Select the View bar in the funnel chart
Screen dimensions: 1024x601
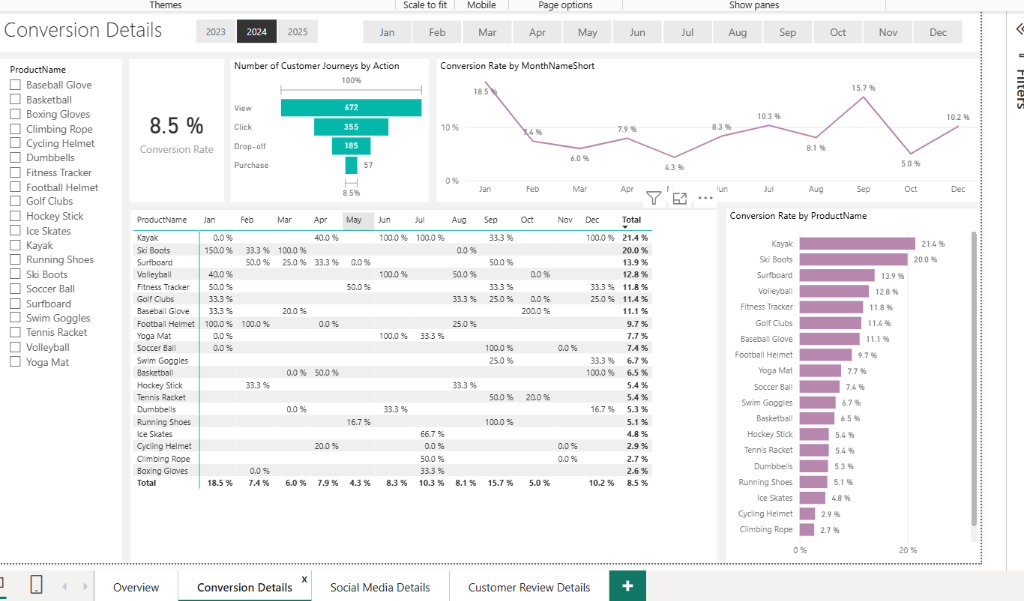[351, 107]
